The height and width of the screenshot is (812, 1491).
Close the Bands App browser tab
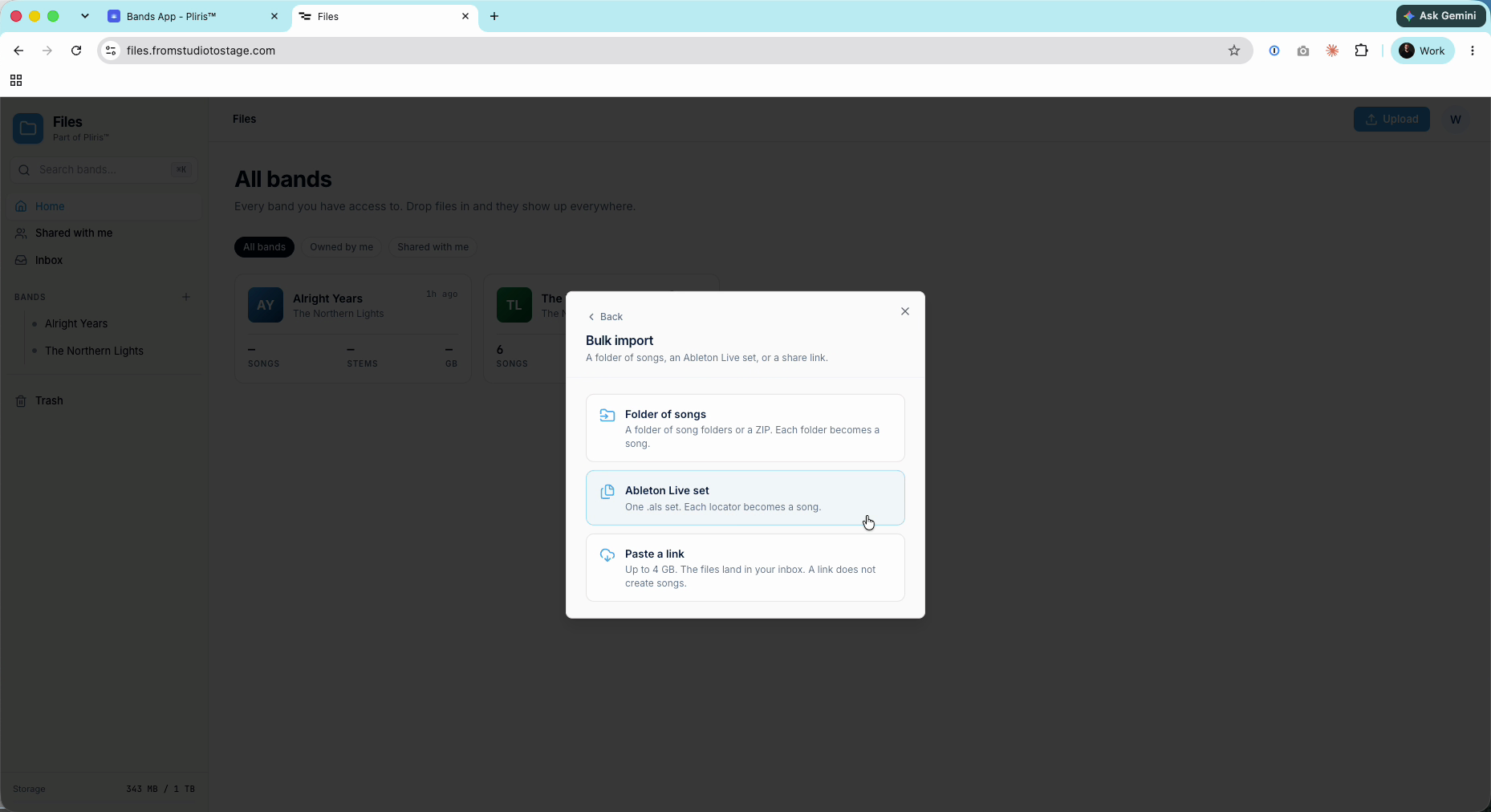[274, 16]
